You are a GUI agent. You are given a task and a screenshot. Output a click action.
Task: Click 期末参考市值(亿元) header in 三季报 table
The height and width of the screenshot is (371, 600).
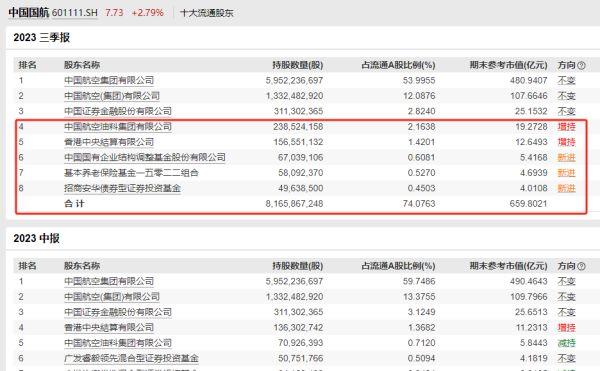coord(509,65)
